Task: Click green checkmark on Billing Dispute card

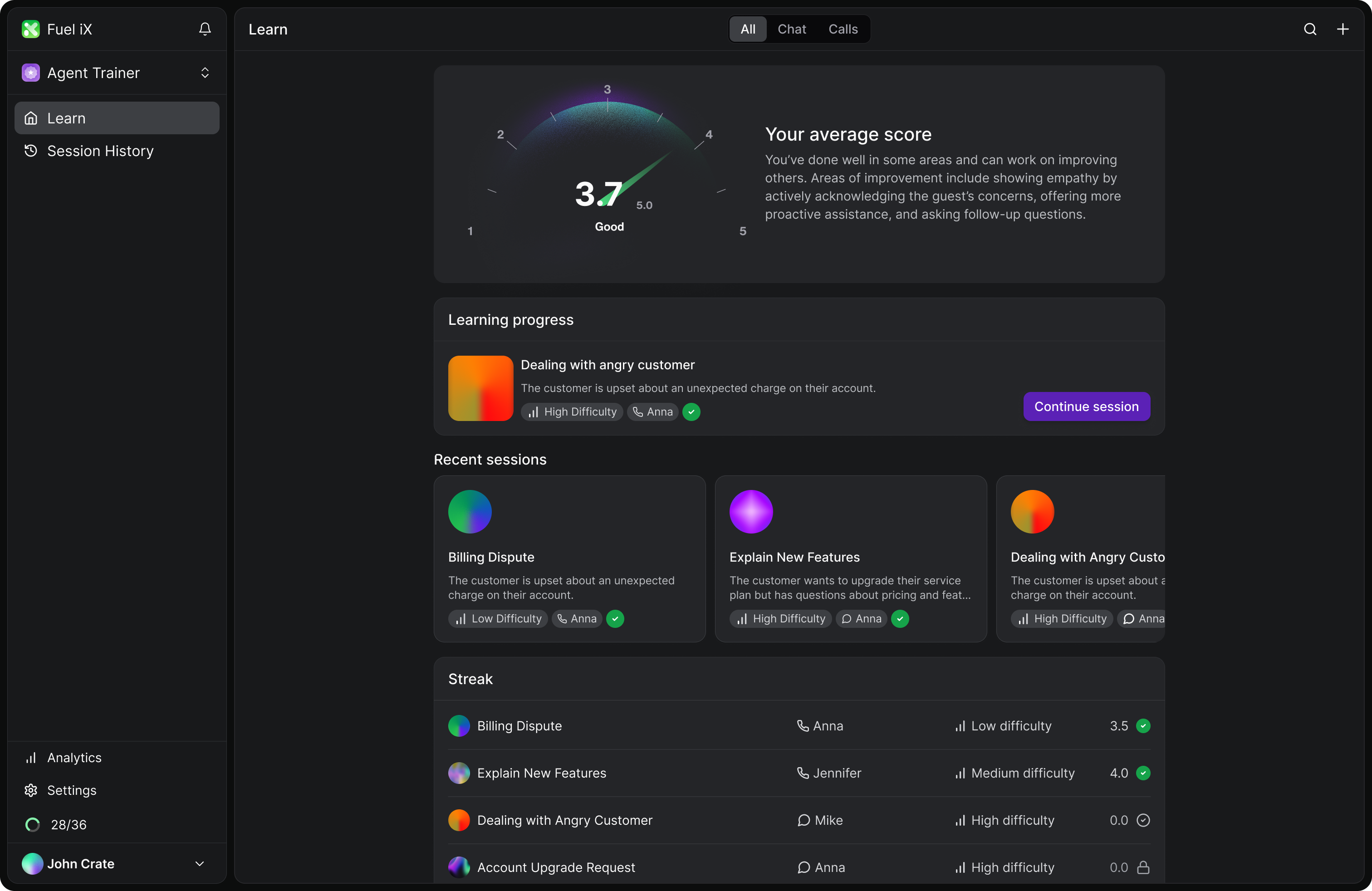Action: (x=615, y=618)
